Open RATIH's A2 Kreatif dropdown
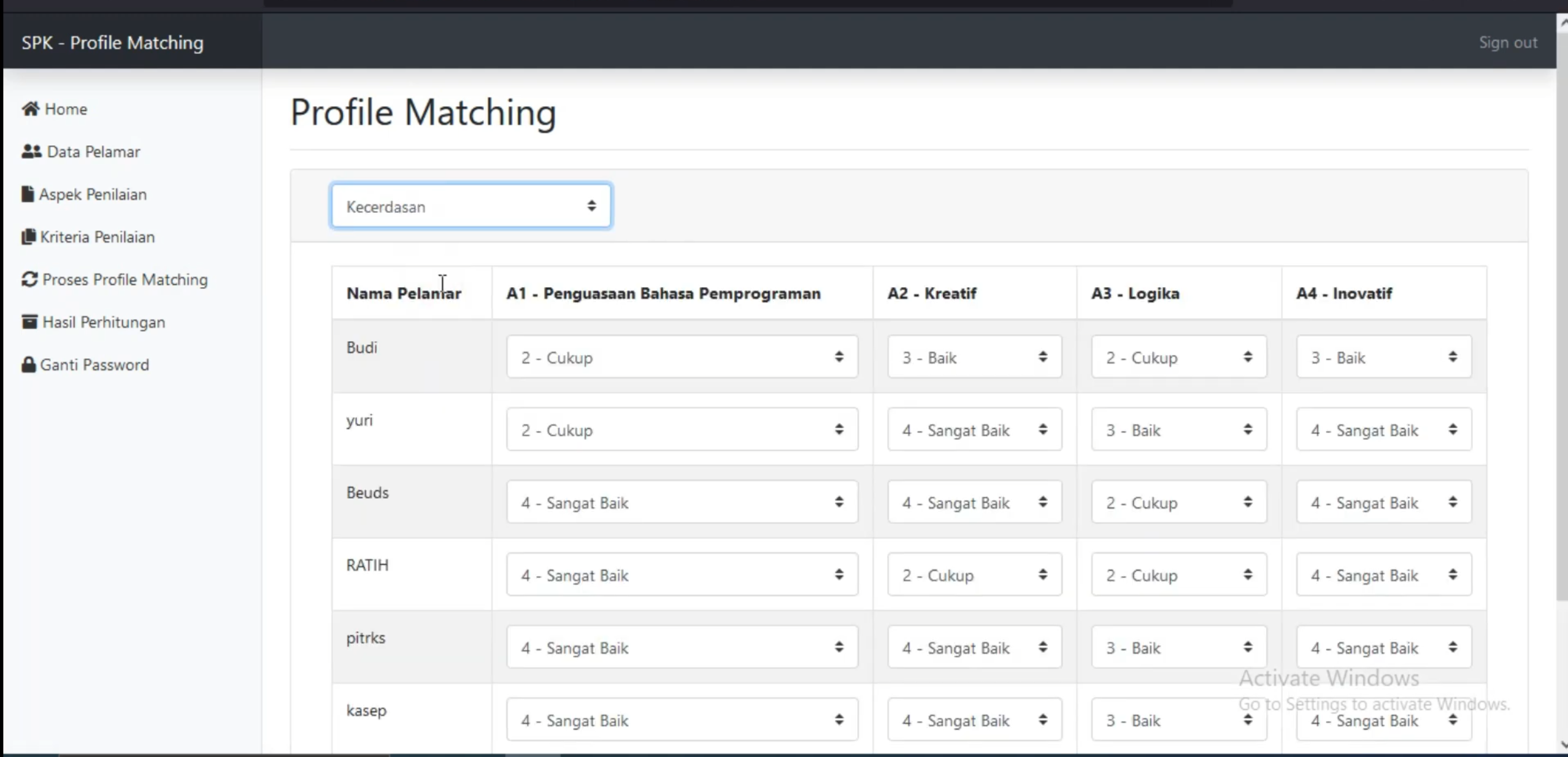This screenshot has width=1568, height=757. point(974,574)
